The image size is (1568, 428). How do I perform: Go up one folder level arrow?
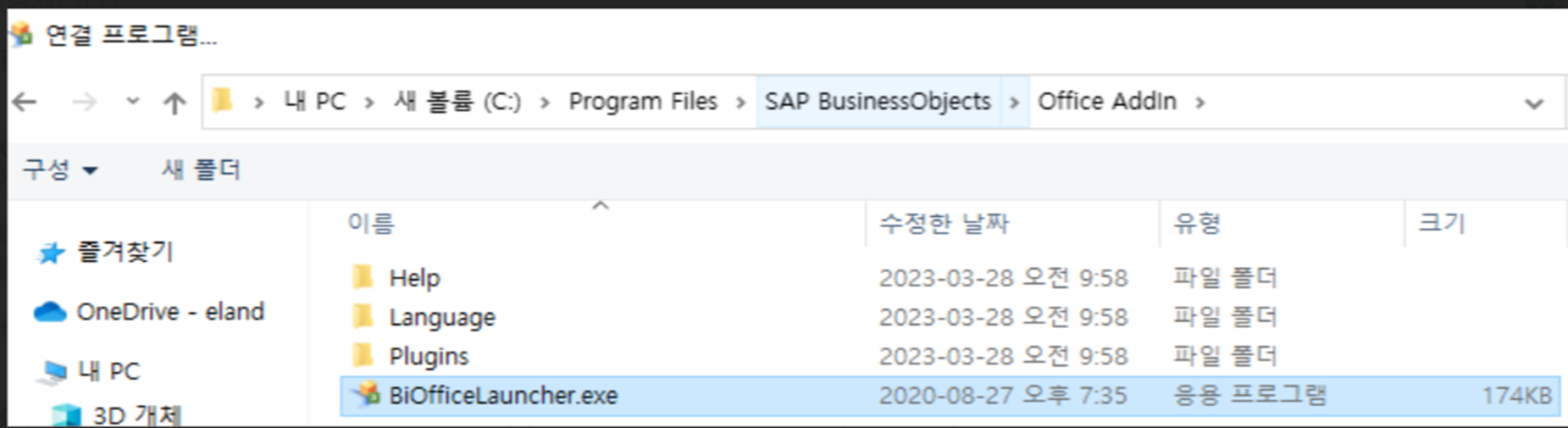coord(175,103)
